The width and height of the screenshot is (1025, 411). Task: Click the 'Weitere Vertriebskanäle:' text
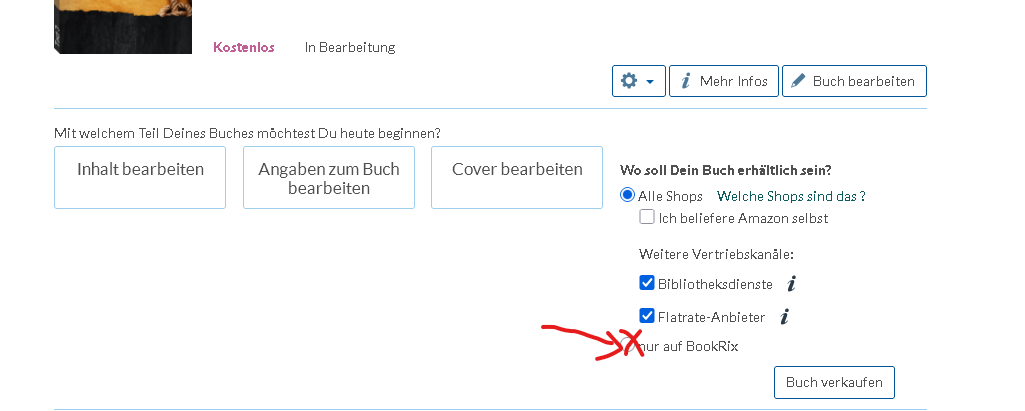click(x=716, y=254)
